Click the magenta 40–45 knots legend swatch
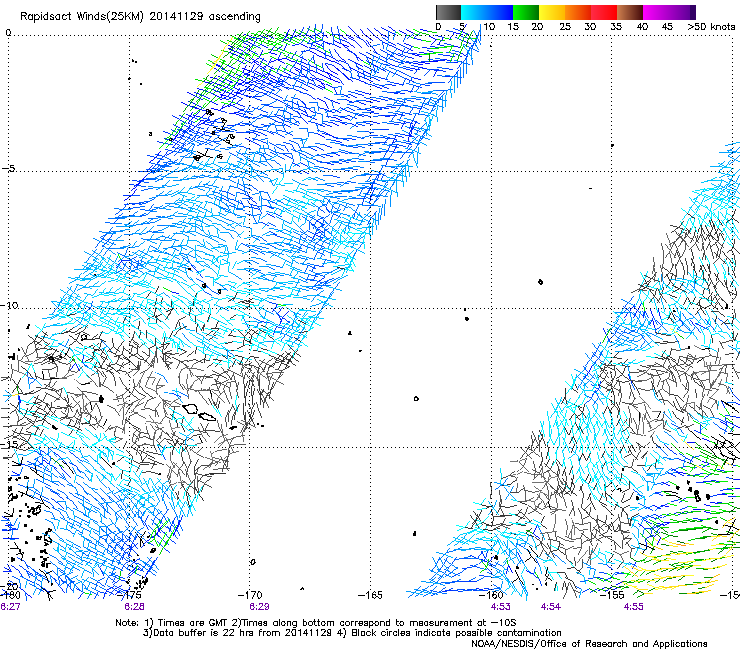The width and height of the screenshot is (740, 650). (x=656, y=12)
